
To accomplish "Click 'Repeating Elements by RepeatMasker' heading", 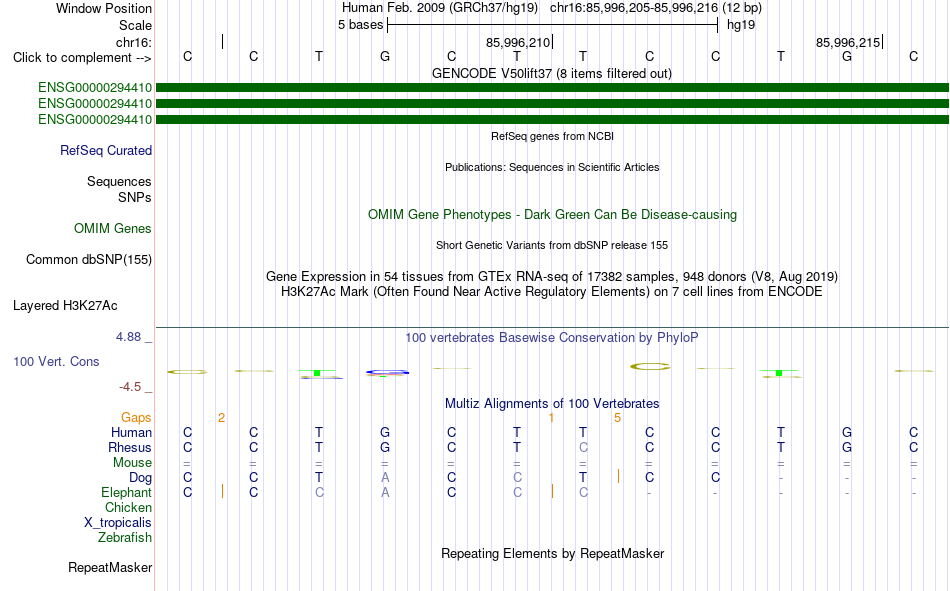I will pos(553,553).
